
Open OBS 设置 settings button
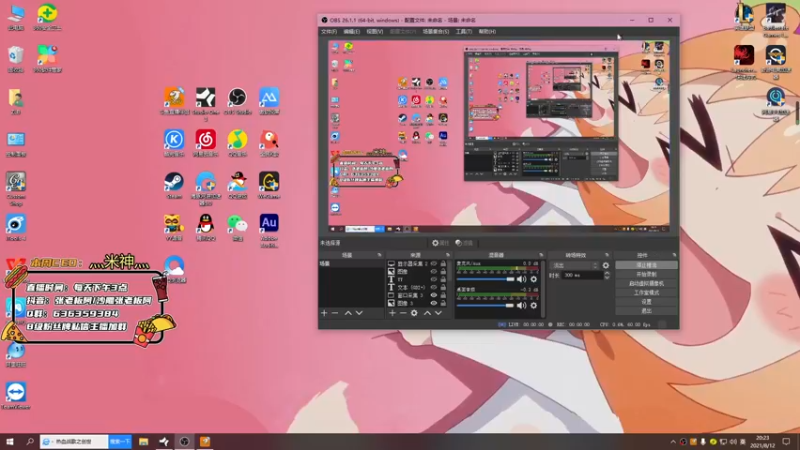(x=646, y=302)
